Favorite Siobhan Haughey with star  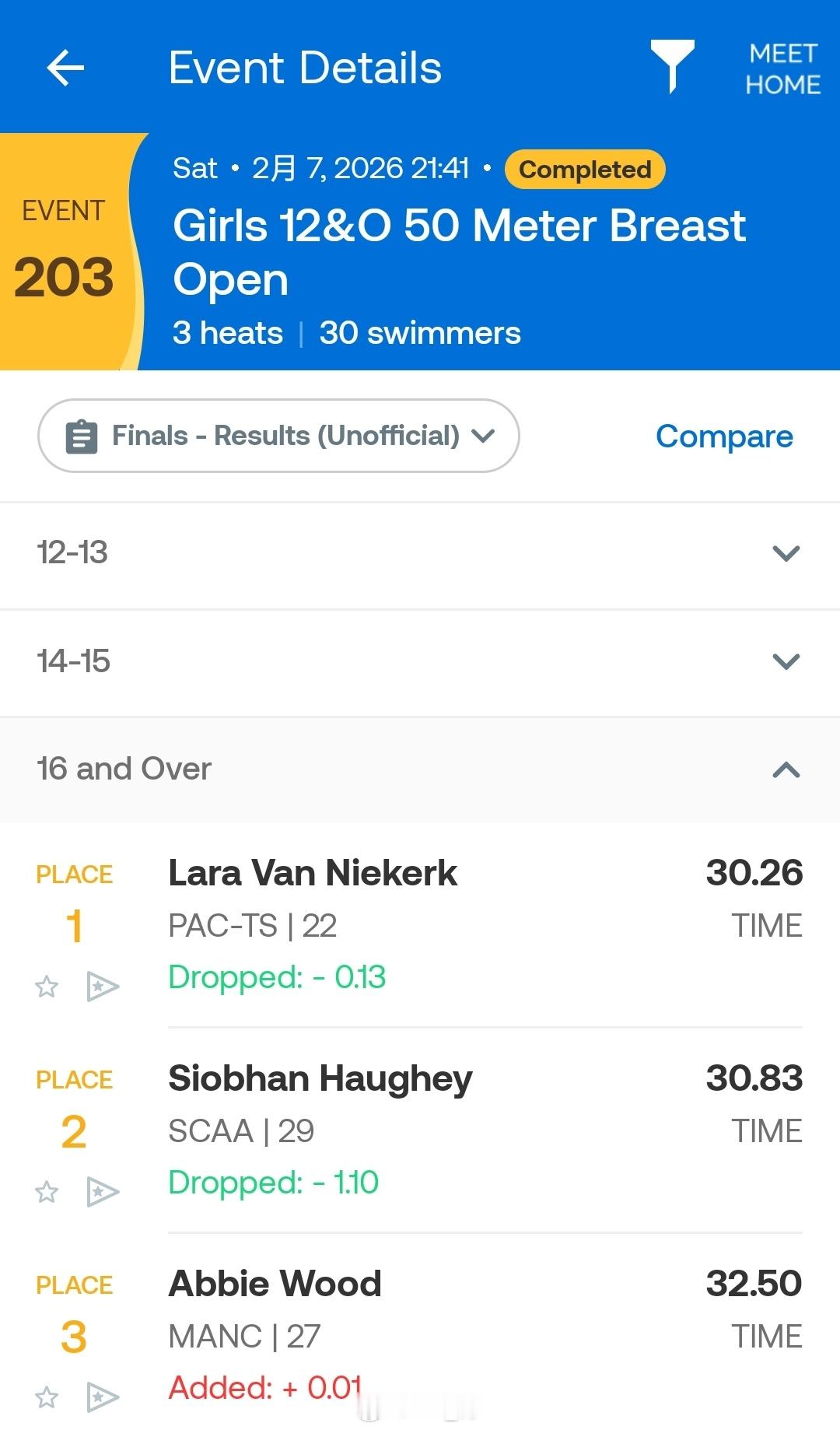[47, 1192]
